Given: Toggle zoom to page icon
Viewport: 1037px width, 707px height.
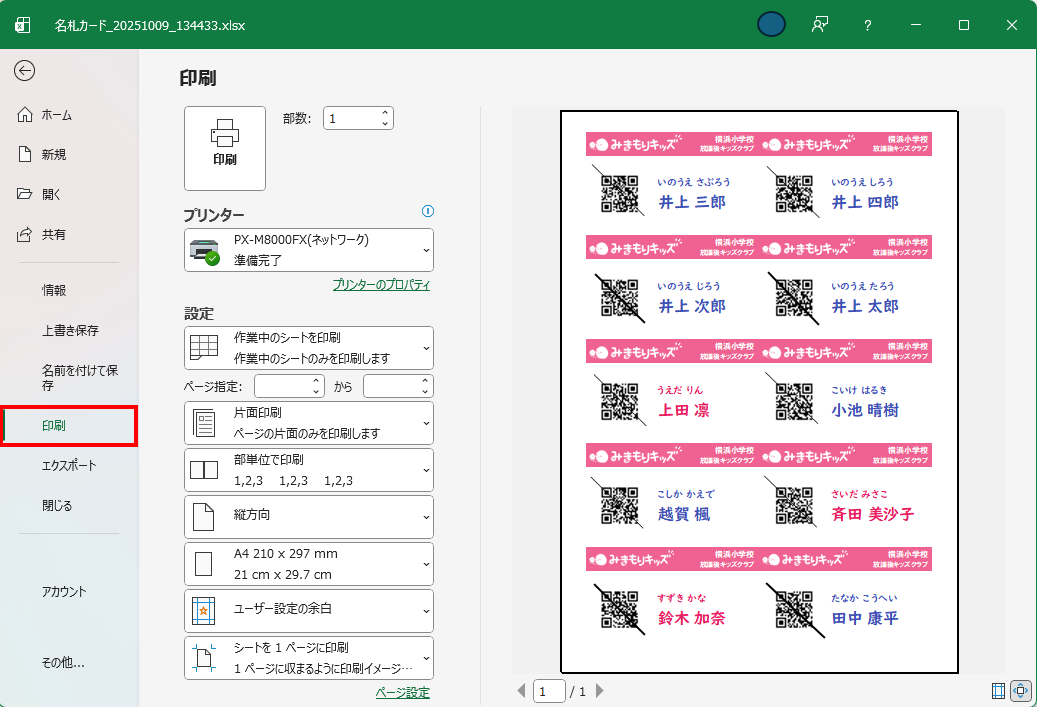Looking at the screenshot, I should (x=1021, y=690).
